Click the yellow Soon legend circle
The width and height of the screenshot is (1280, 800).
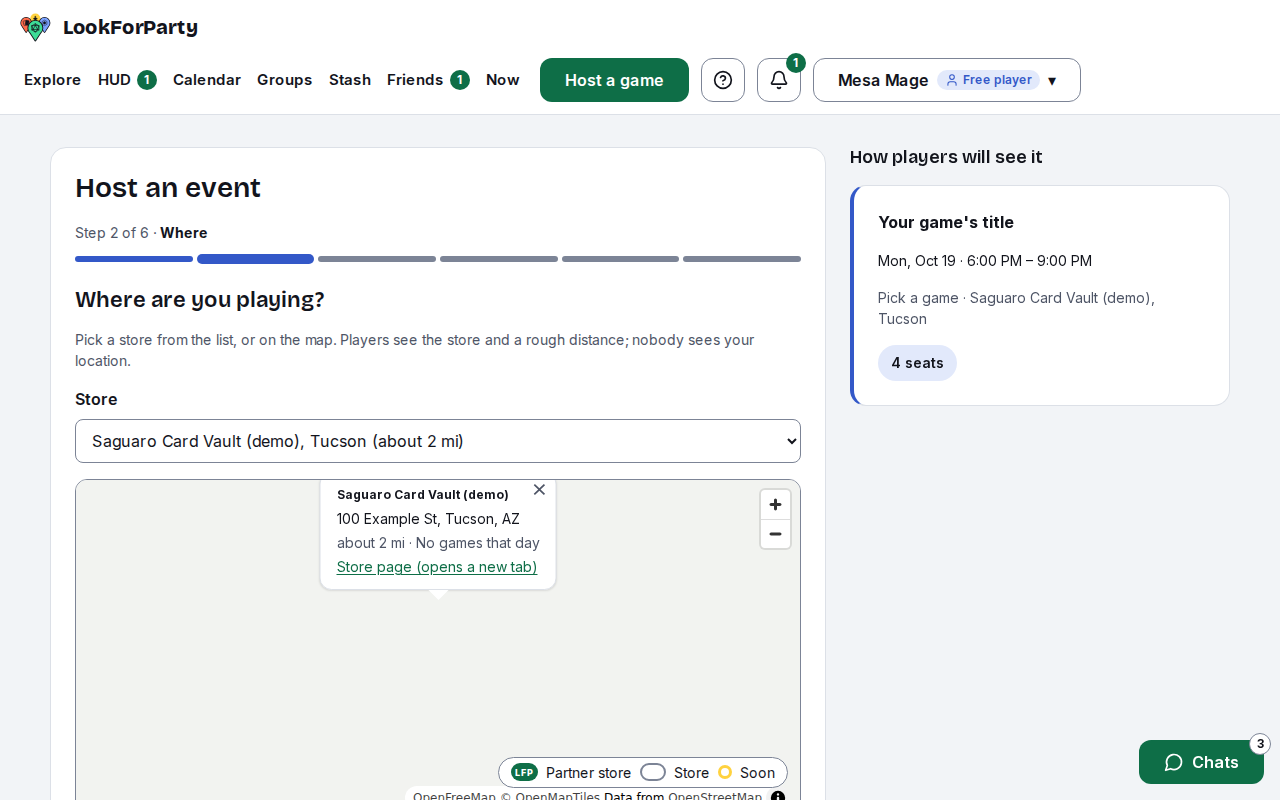click(x=725, y=772)
